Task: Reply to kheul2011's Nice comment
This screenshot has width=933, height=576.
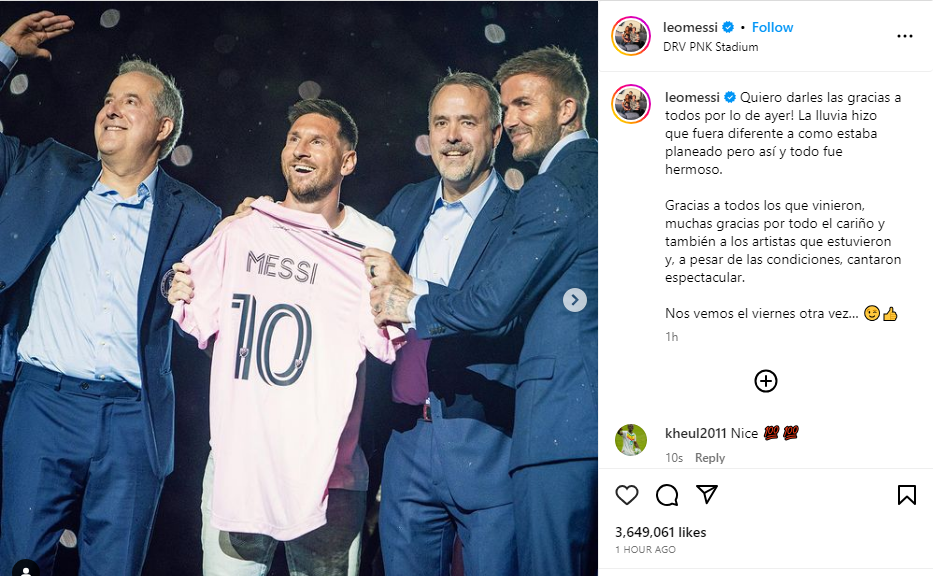Action: click(x=710, y=458)
